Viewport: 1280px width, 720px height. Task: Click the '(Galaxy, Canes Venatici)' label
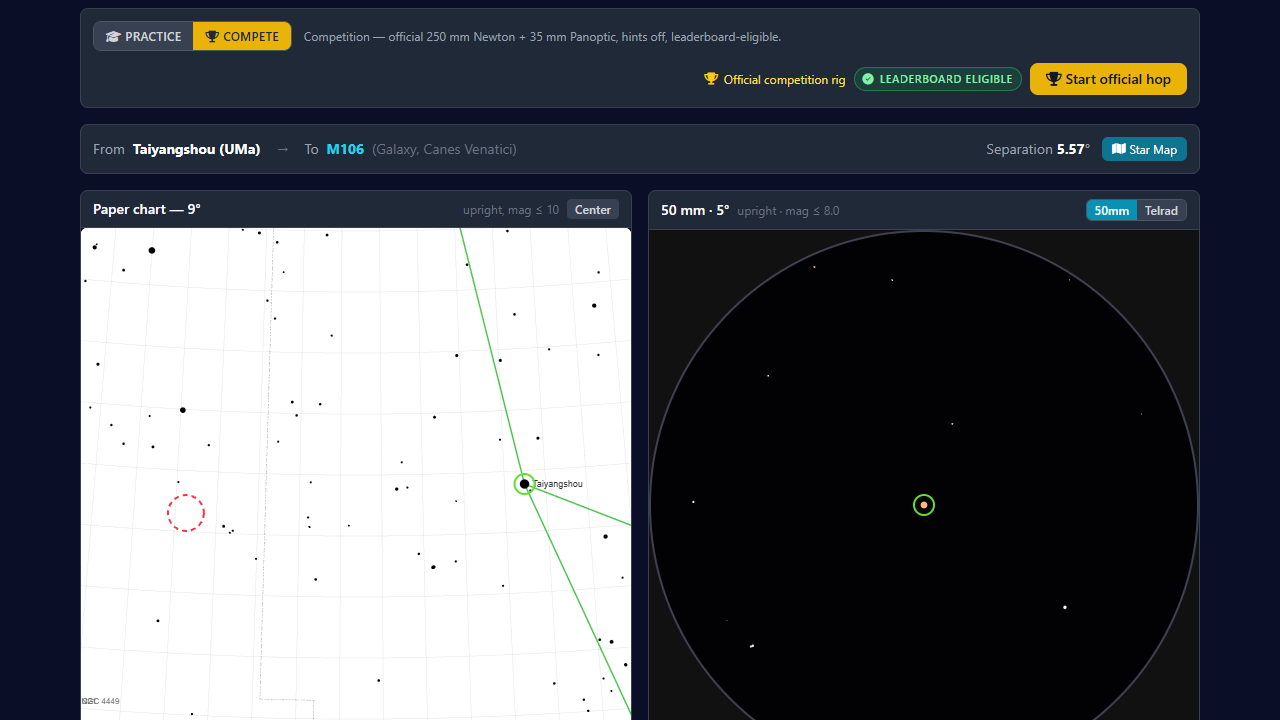444,149
